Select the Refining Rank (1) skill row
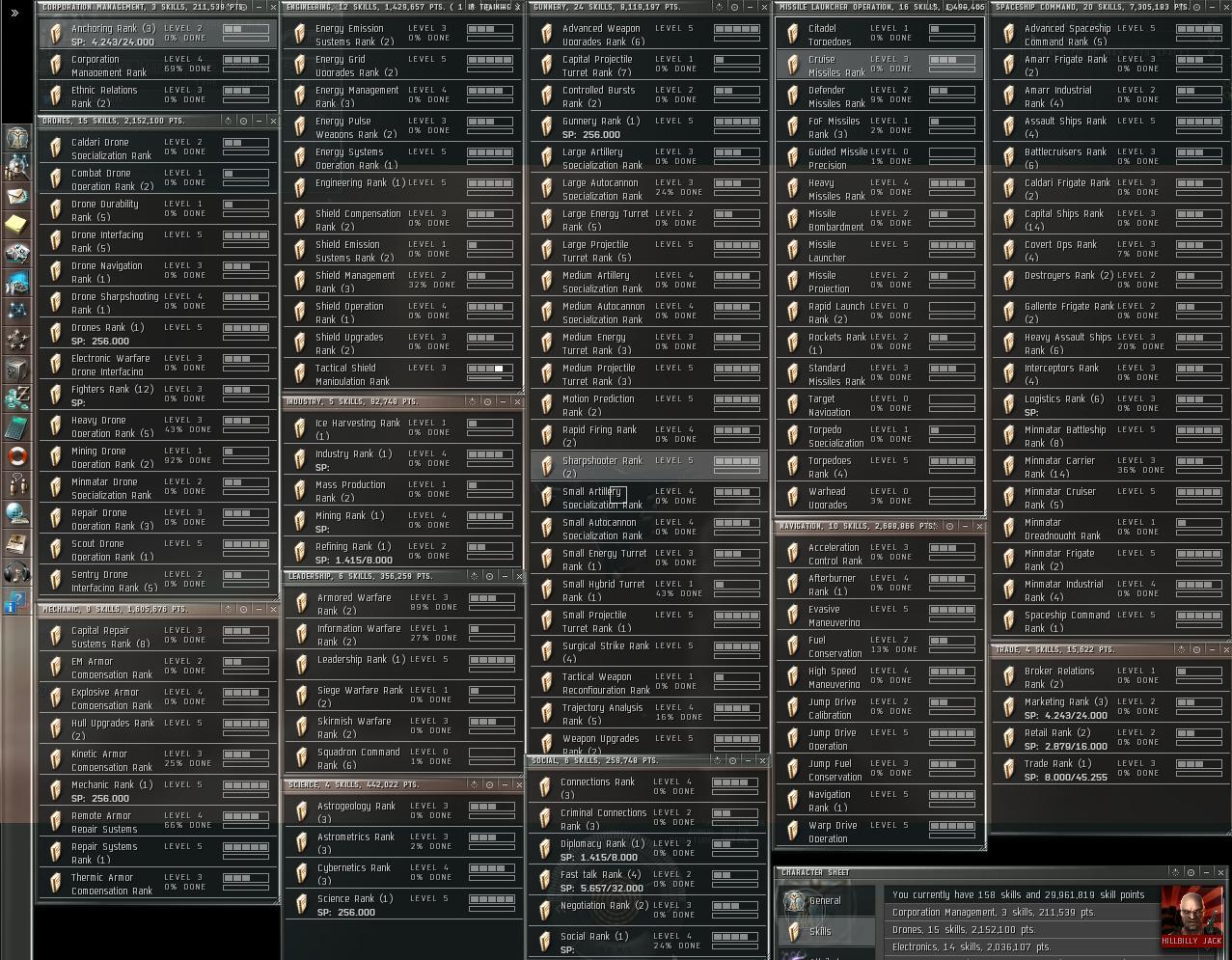 (x=403, y=553)
